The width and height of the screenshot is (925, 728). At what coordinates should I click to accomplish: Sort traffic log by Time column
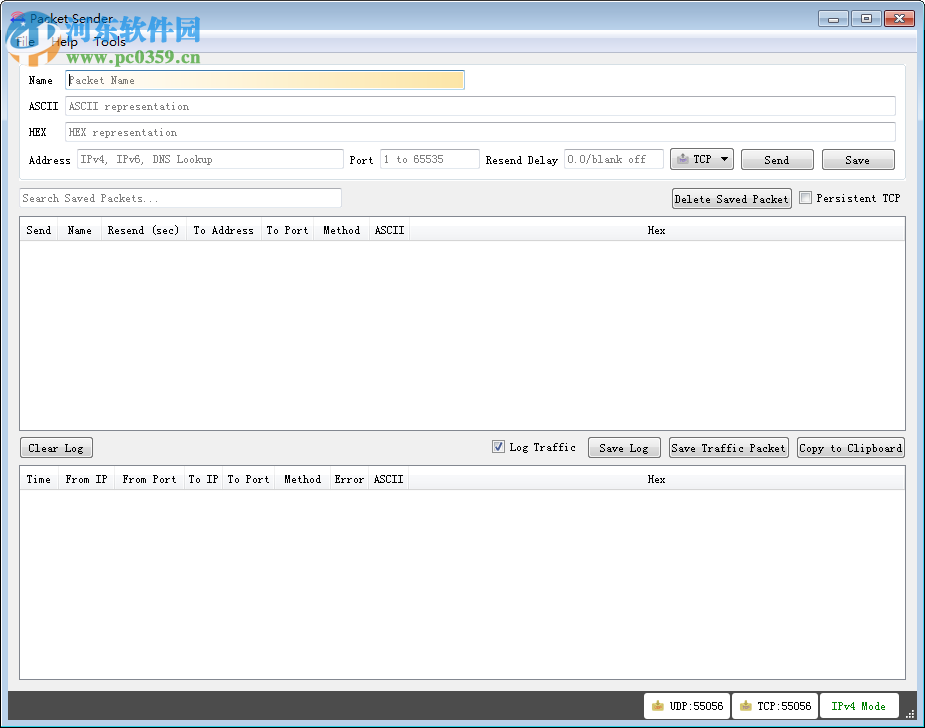pos(39,479)
